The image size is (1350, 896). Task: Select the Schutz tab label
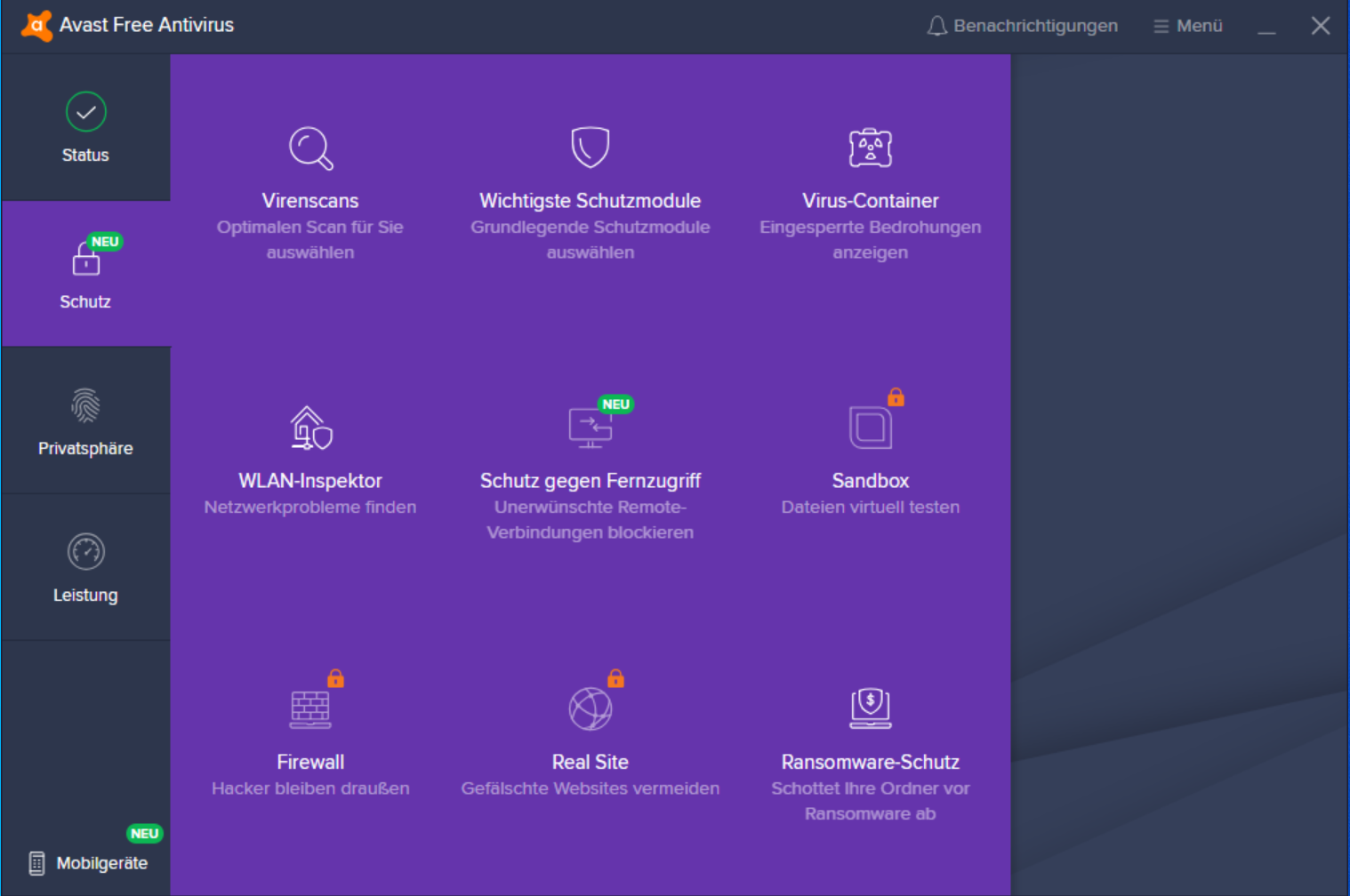click(85, 302)
